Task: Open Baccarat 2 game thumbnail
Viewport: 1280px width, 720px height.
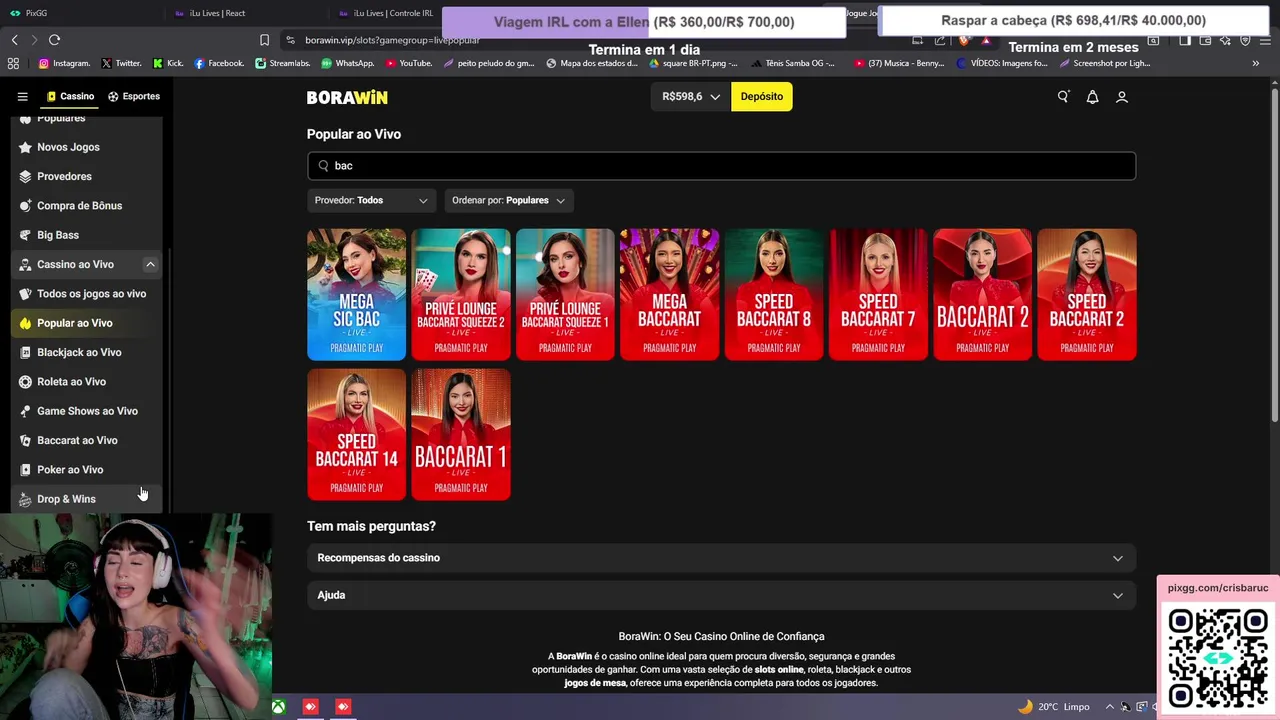Action: [x=983, y=294]
